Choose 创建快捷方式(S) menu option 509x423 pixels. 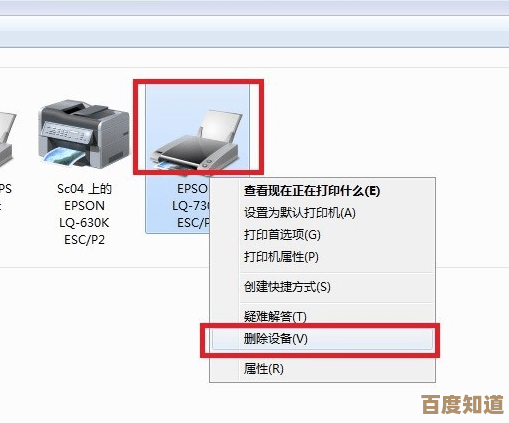pos(287,287)
